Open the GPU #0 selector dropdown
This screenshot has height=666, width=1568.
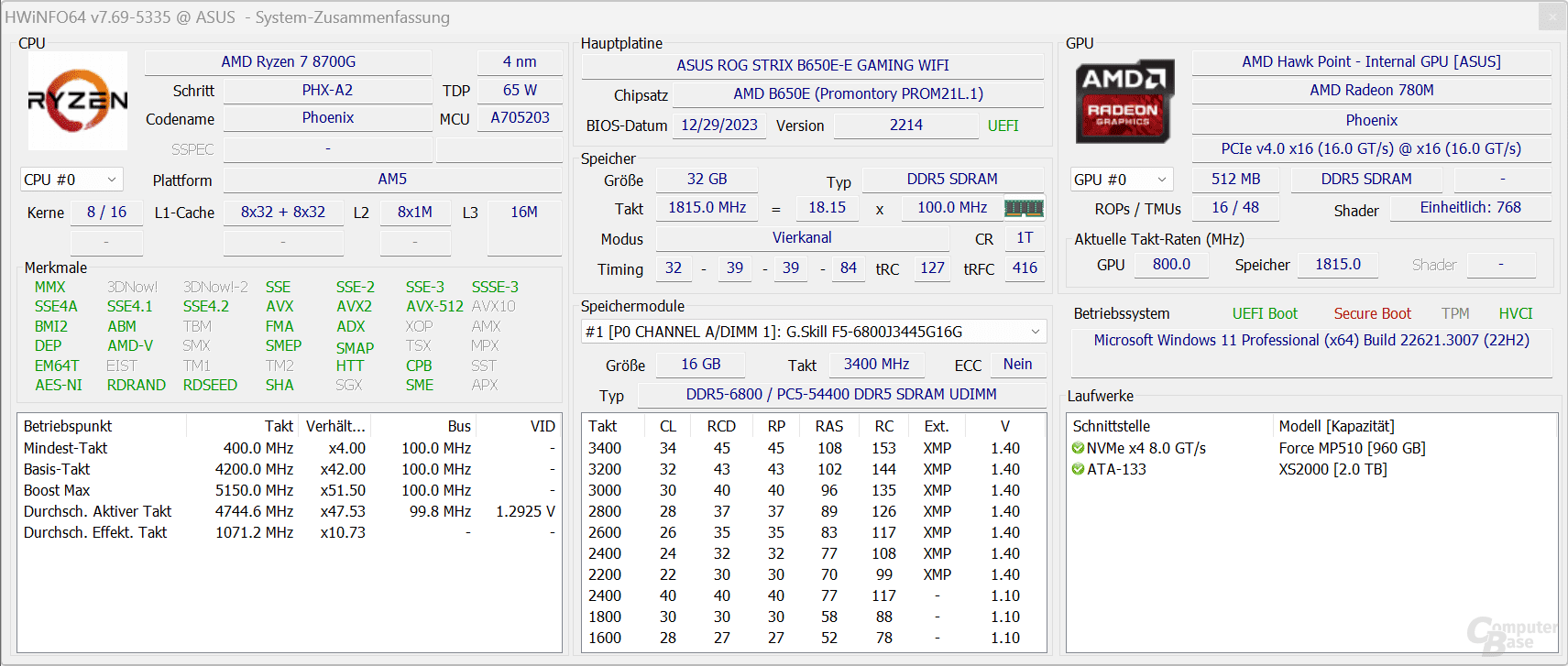pyautogui.click(x=1122, y=180)
